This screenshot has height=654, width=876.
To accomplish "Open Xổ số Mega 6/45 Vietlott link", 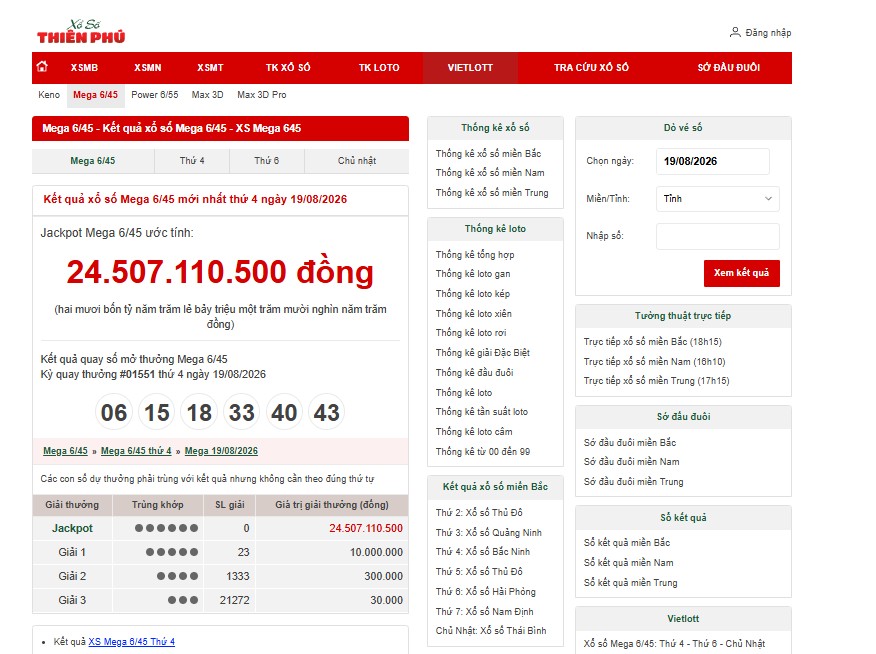I will click(674, 644).
